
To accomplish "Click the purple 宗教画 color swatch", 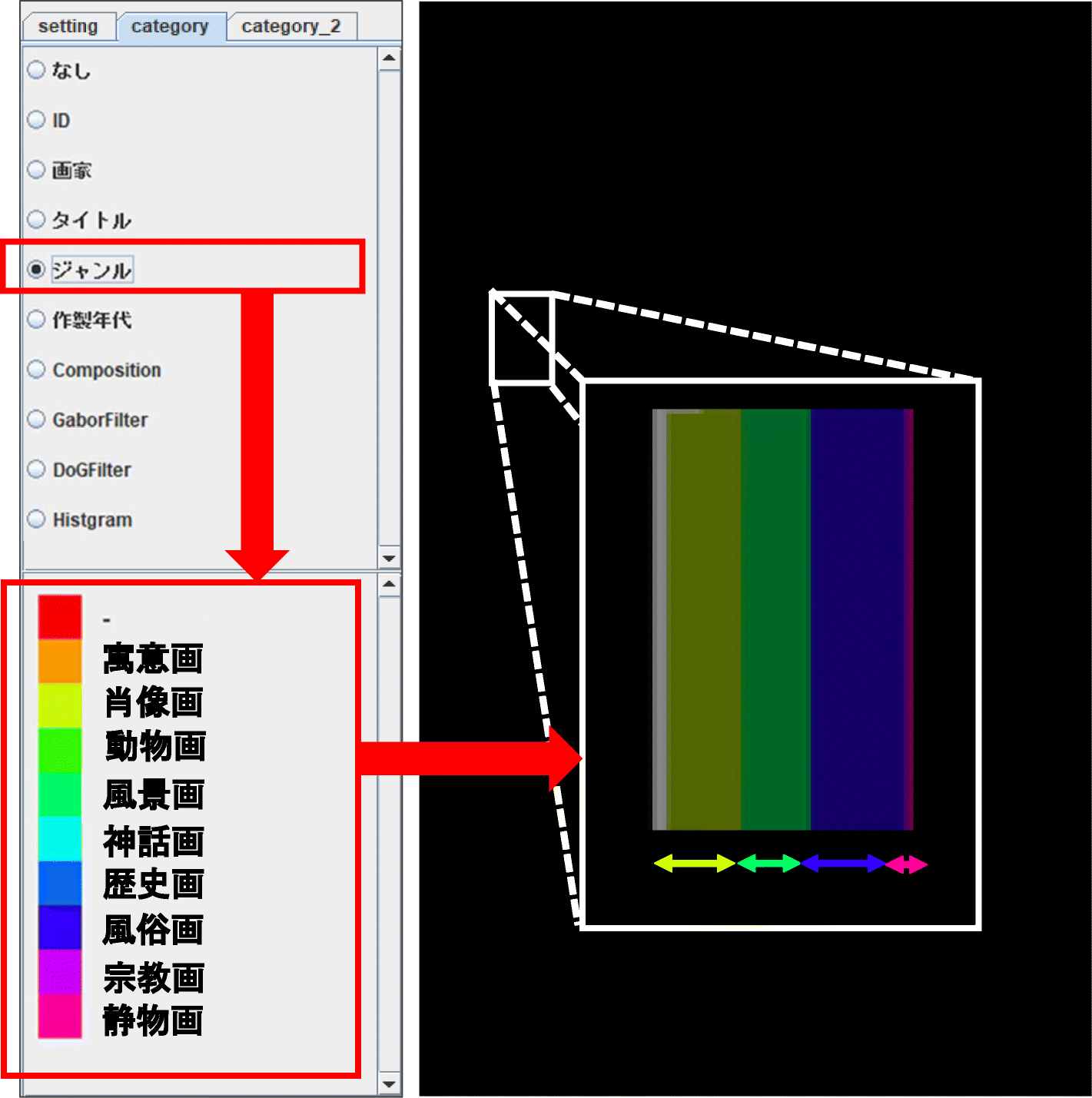I will [60, 973].
